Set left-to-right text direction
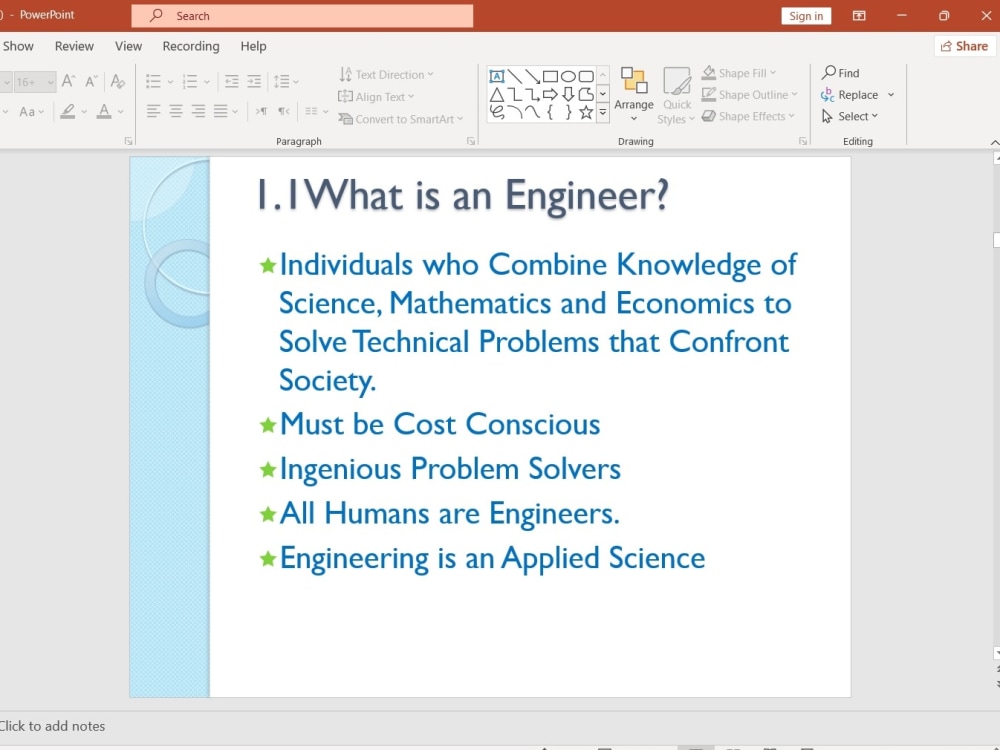The image size is (1000, 750). 261,111
